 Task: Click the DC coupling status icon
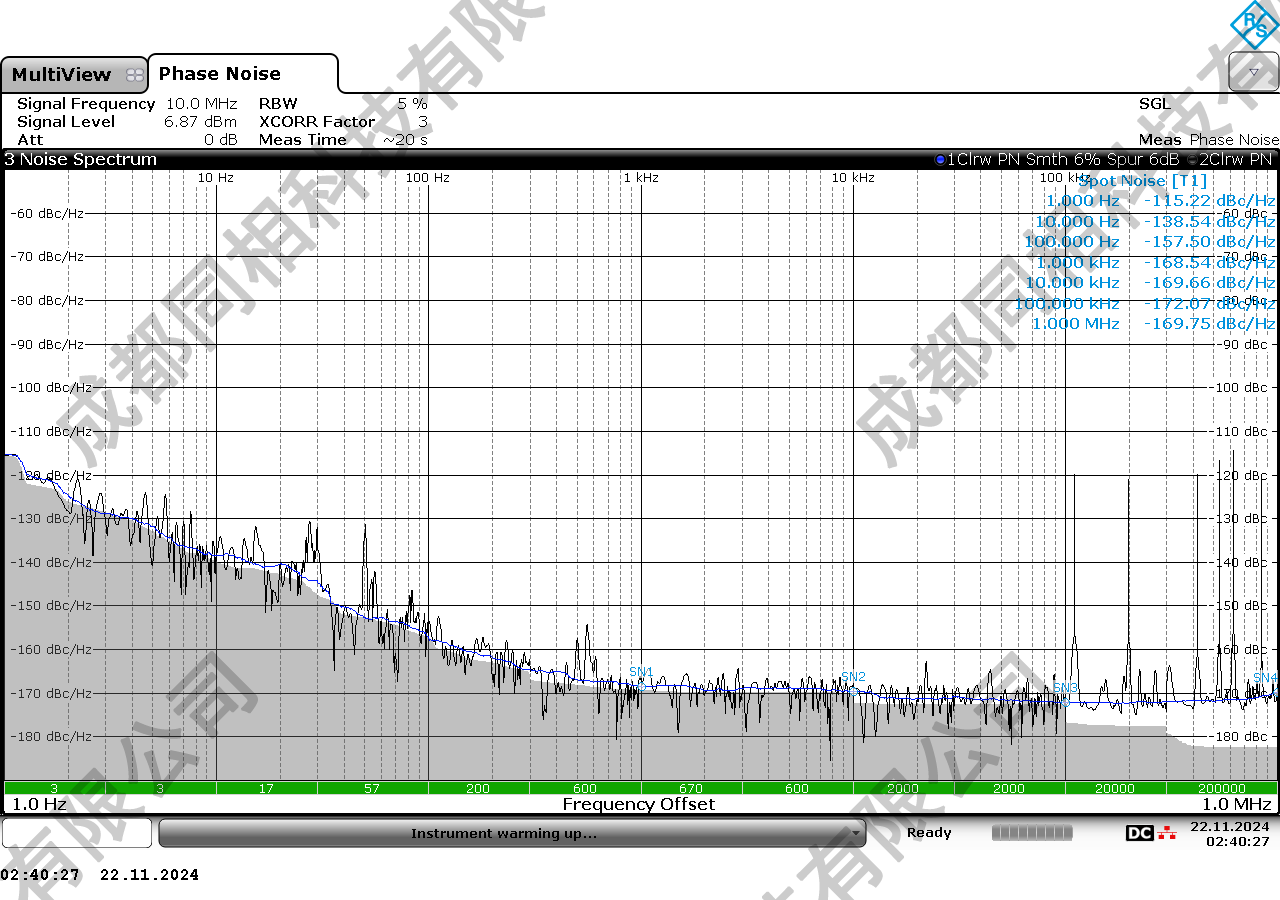pos(1139,833)
